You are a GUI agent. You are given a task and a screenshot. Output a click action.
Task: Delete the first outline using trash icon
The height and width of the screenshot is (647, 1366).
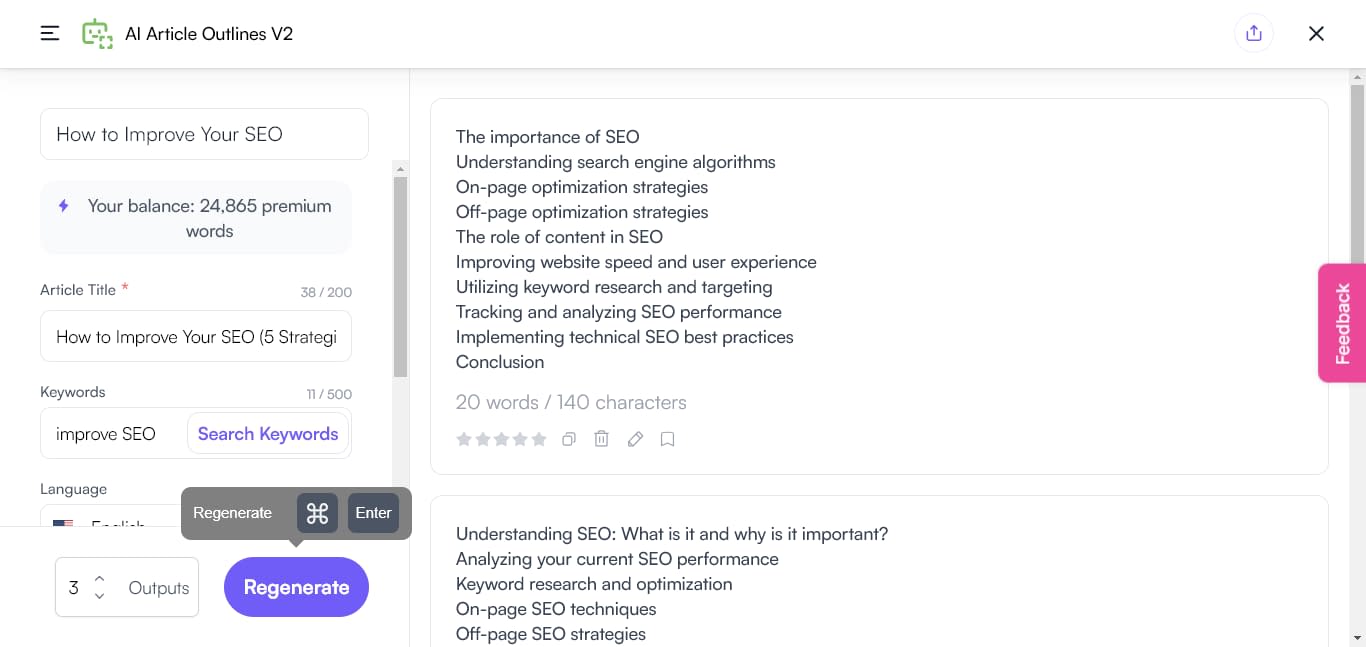coord(601,439)
